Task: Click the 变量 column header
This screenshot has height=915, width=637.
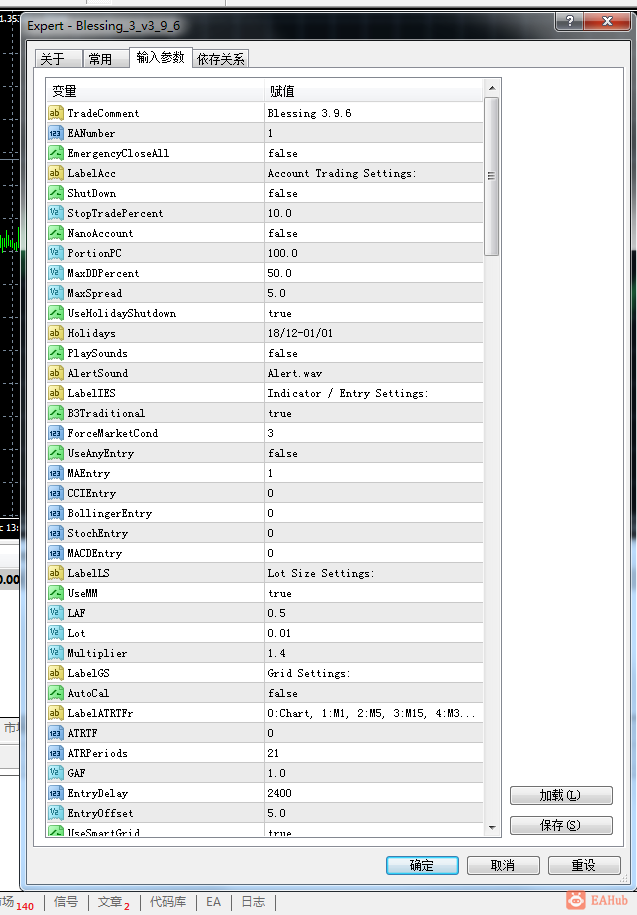Action: point(155,91)
